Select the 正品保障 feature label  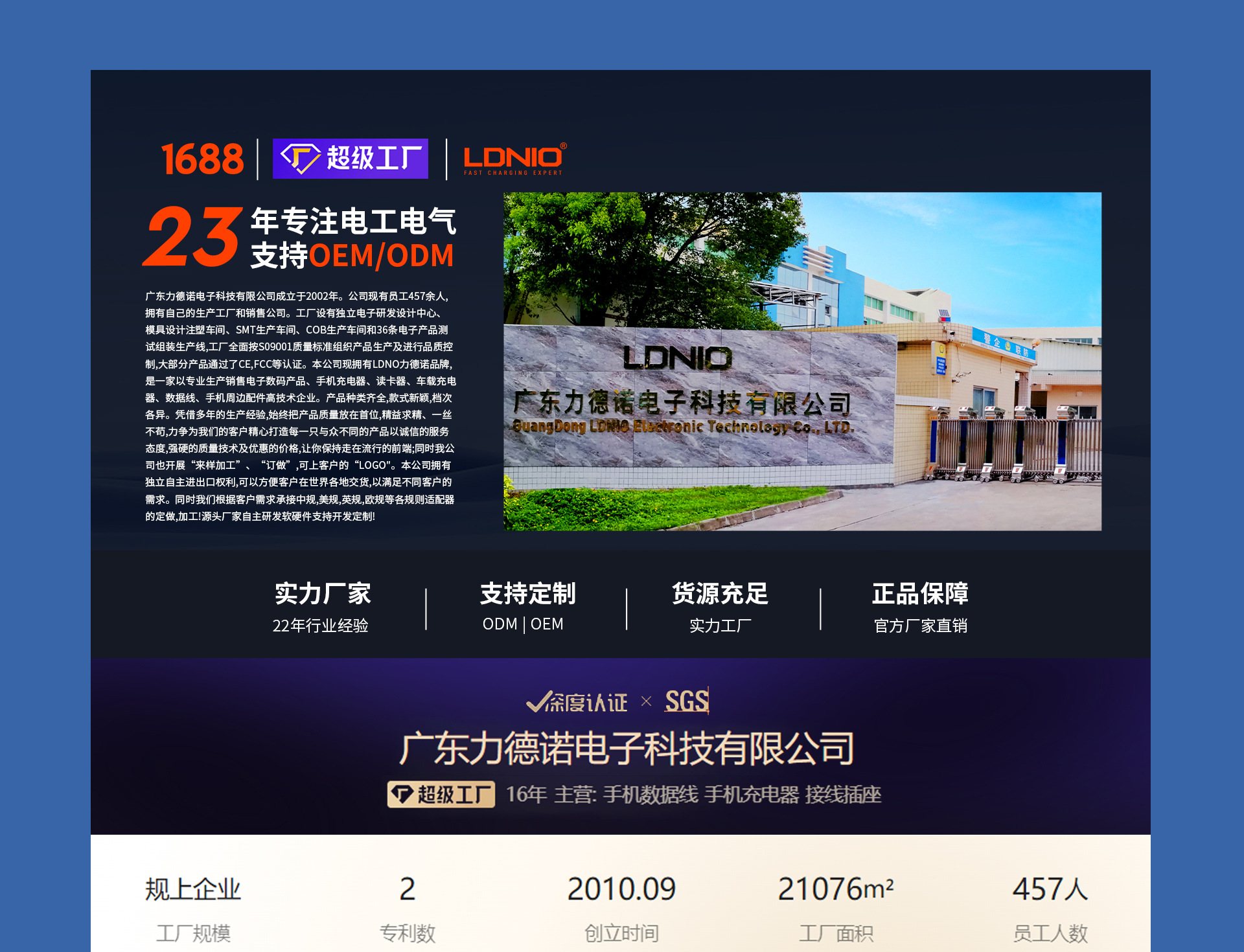click(x=920, y=594)
